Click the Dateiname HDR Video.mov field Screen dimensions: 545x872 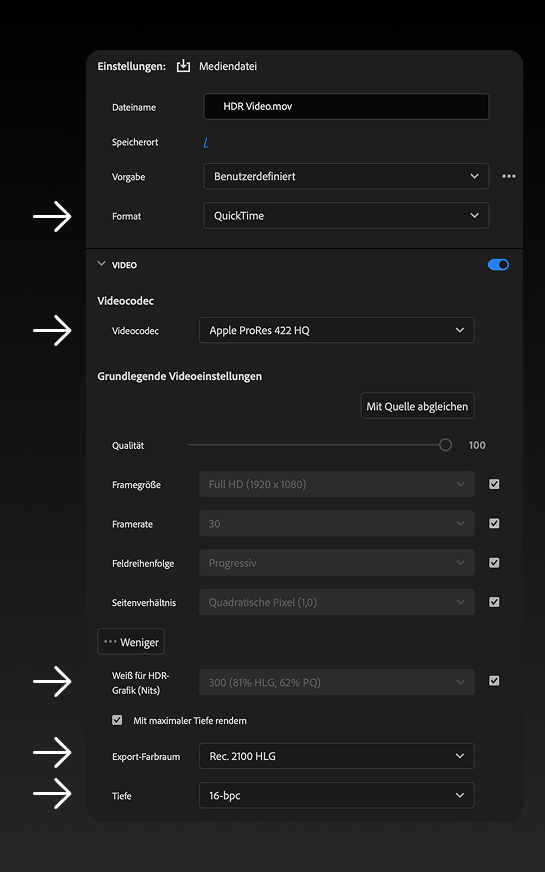click(x=346, y=106)
